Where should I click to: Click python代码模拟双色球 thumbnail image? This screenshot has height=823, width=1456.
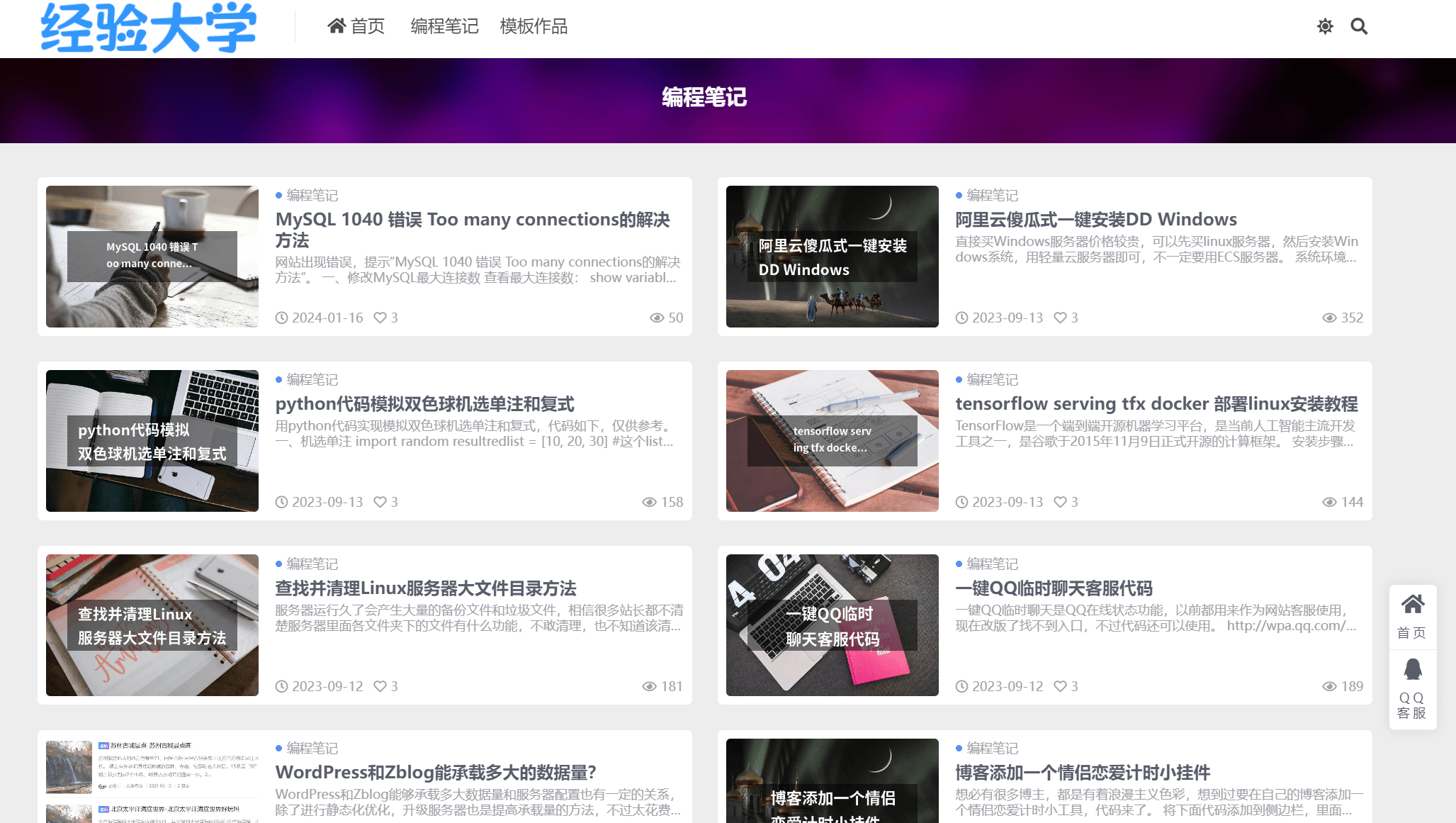click(x=152, y=441)
